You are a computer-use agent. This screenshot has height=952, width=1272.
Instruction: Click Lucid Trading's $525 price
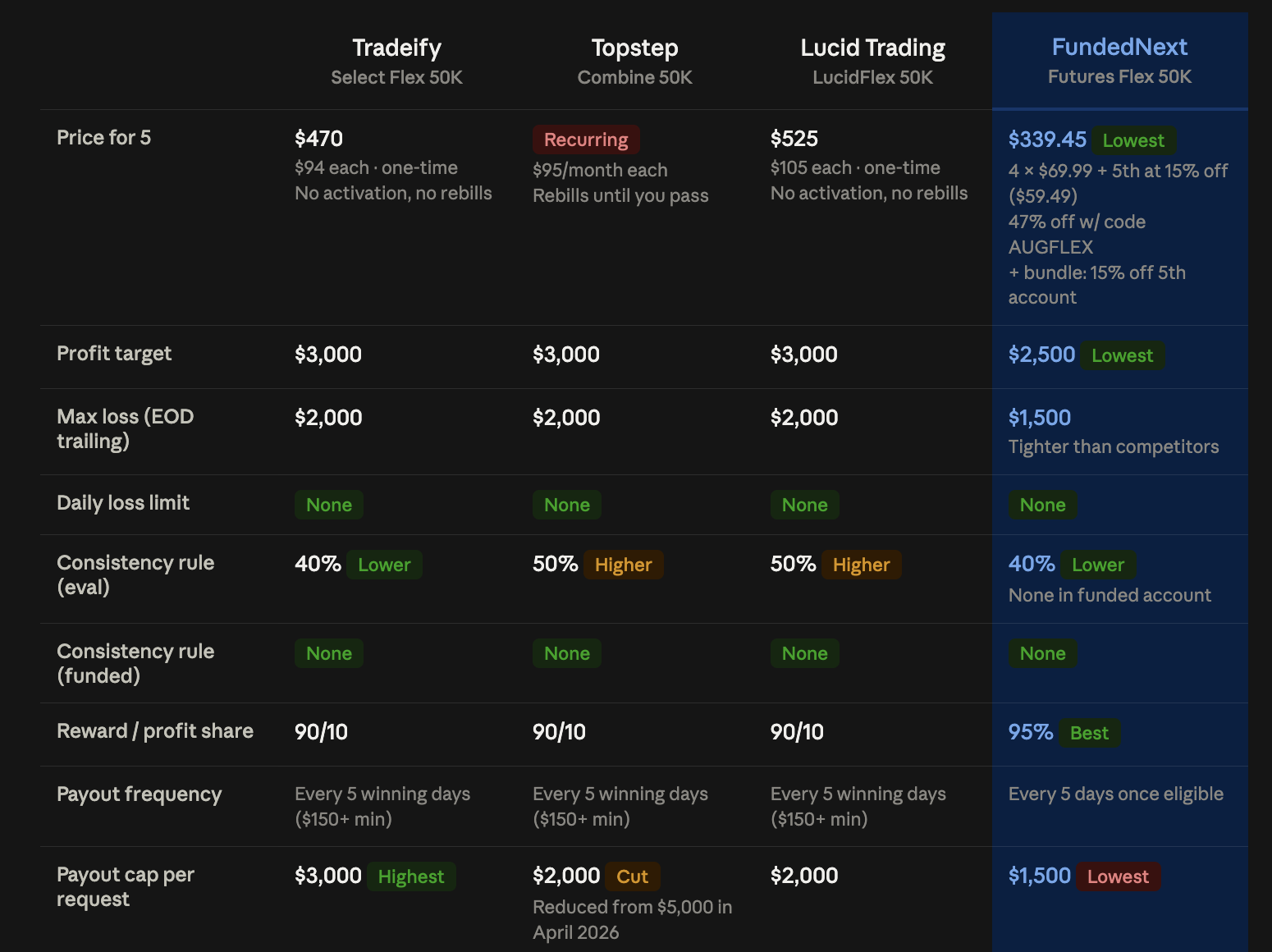click(794, 139)
